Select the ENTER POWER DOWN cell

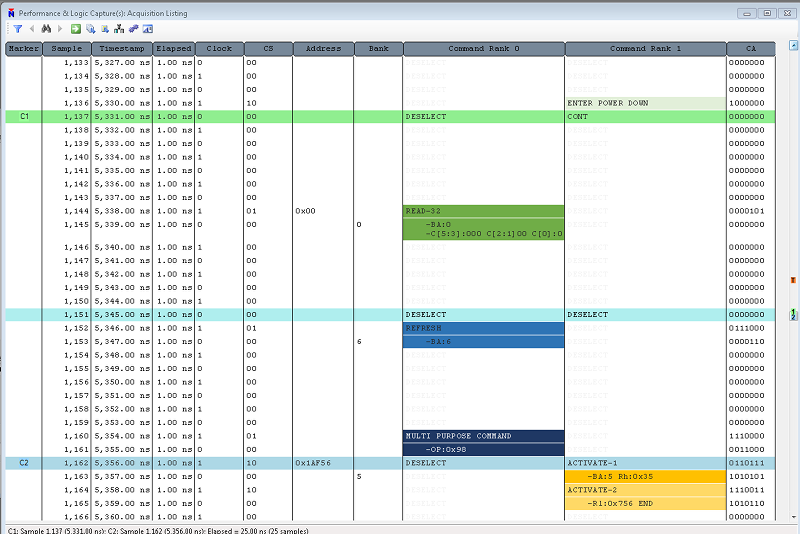(645, 103)
